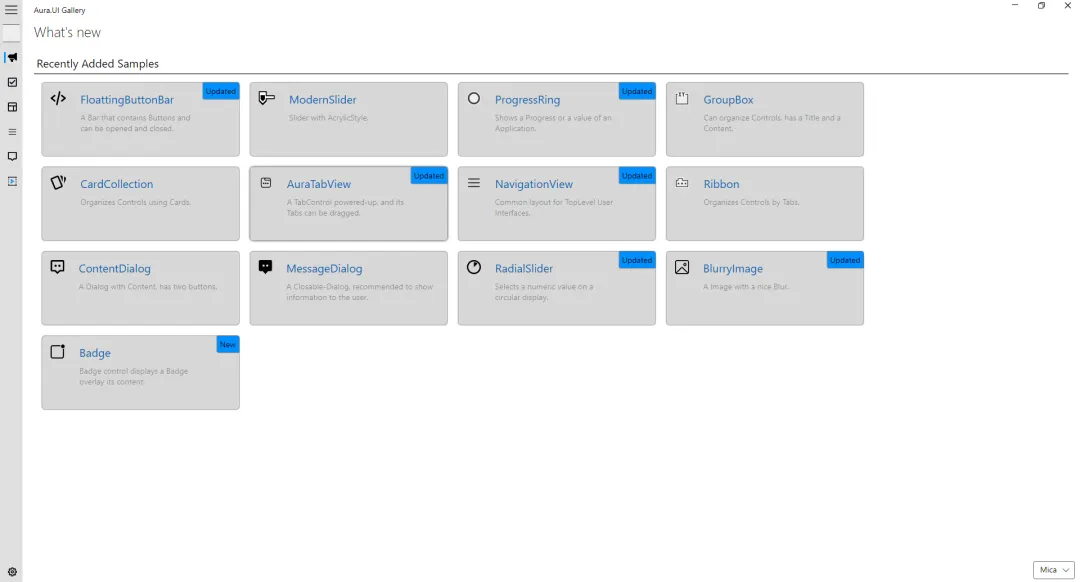The height and width of the screenshot is (582, 1080).
Task: Click the MessageDialog filled bubble icon
Action: pos(265,267)
